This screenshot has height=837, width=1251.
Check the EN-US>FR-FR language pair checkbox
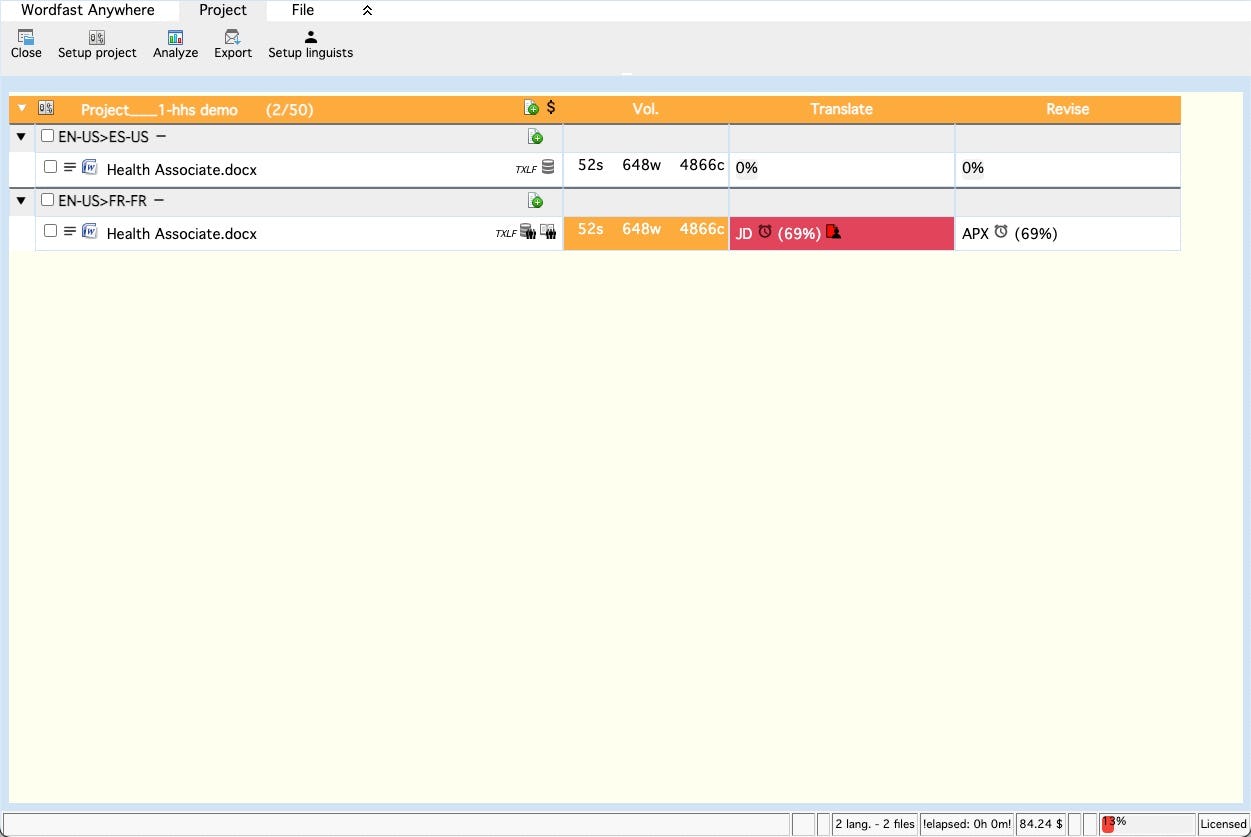click(x=46, y=200)
